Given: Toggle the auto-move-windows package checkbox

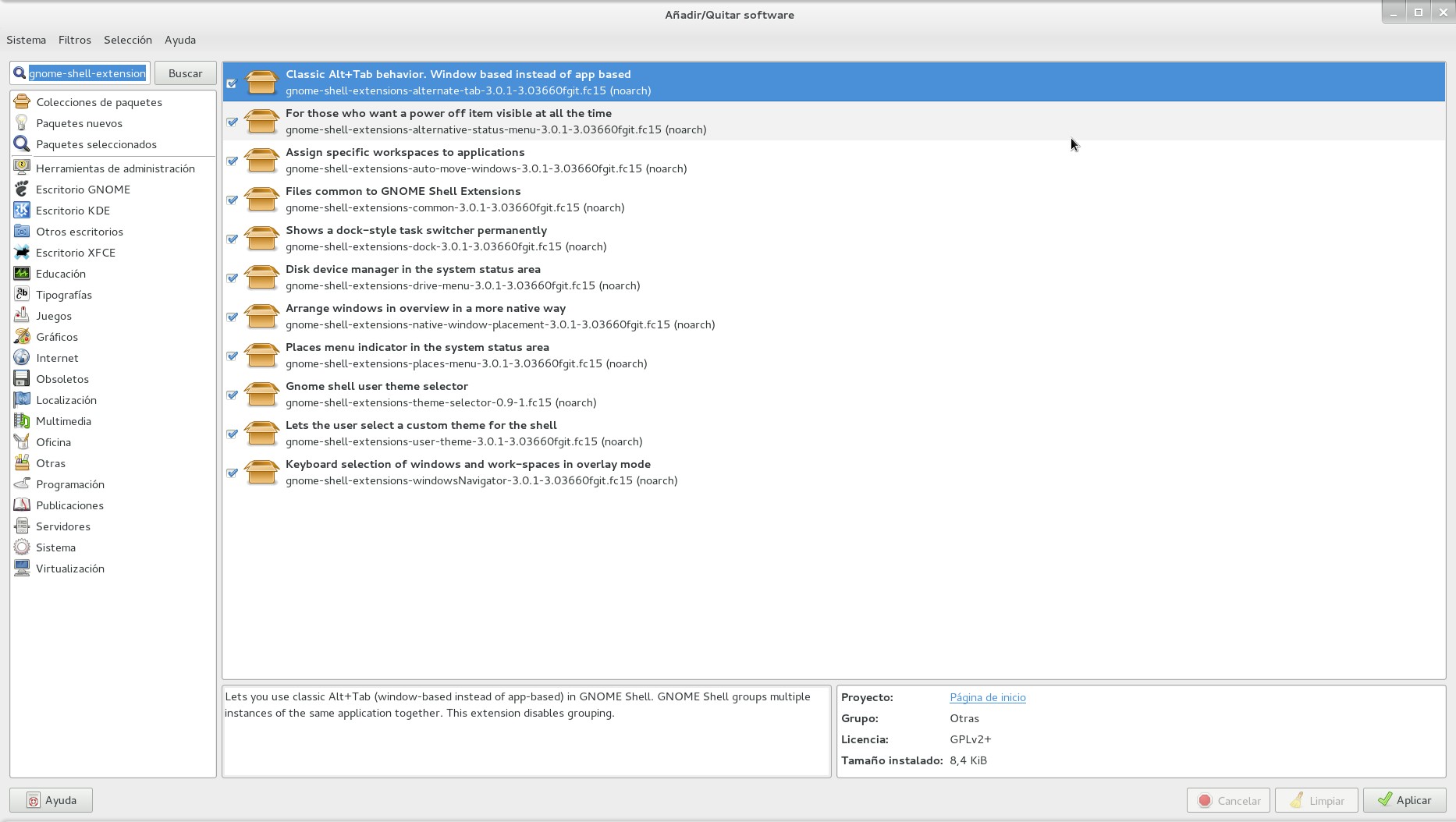Looking at the screenshot, I should (x=232, y=161).
